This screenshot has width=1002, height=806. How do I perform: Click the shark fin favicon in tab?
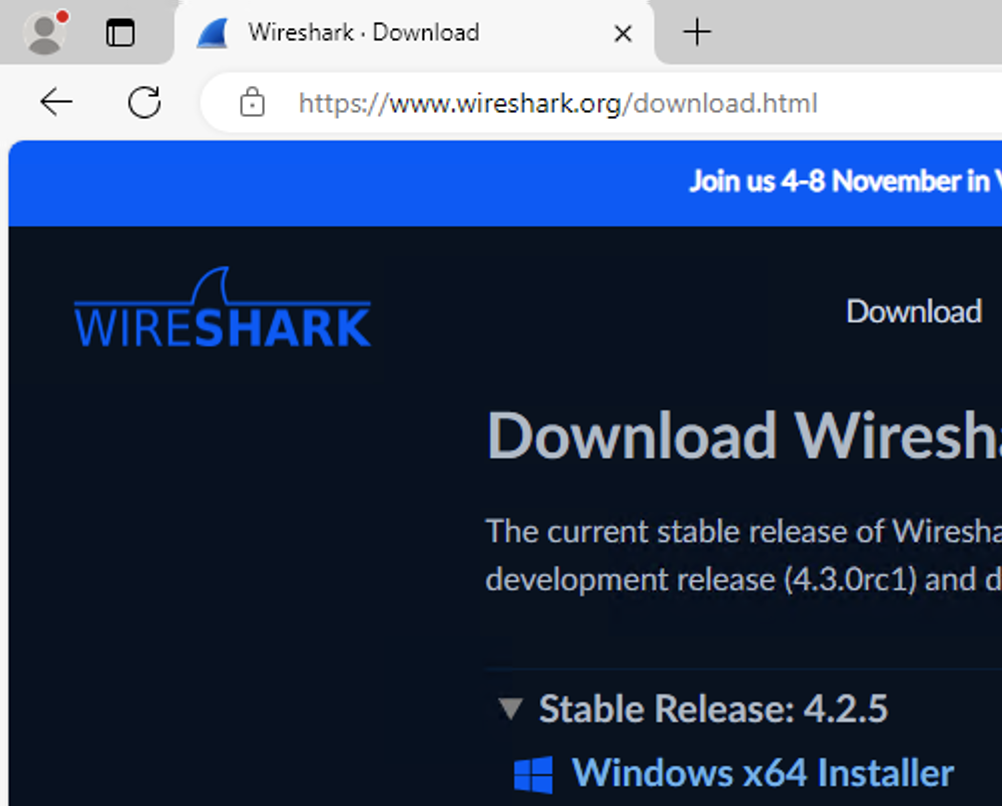pos(213,33)
